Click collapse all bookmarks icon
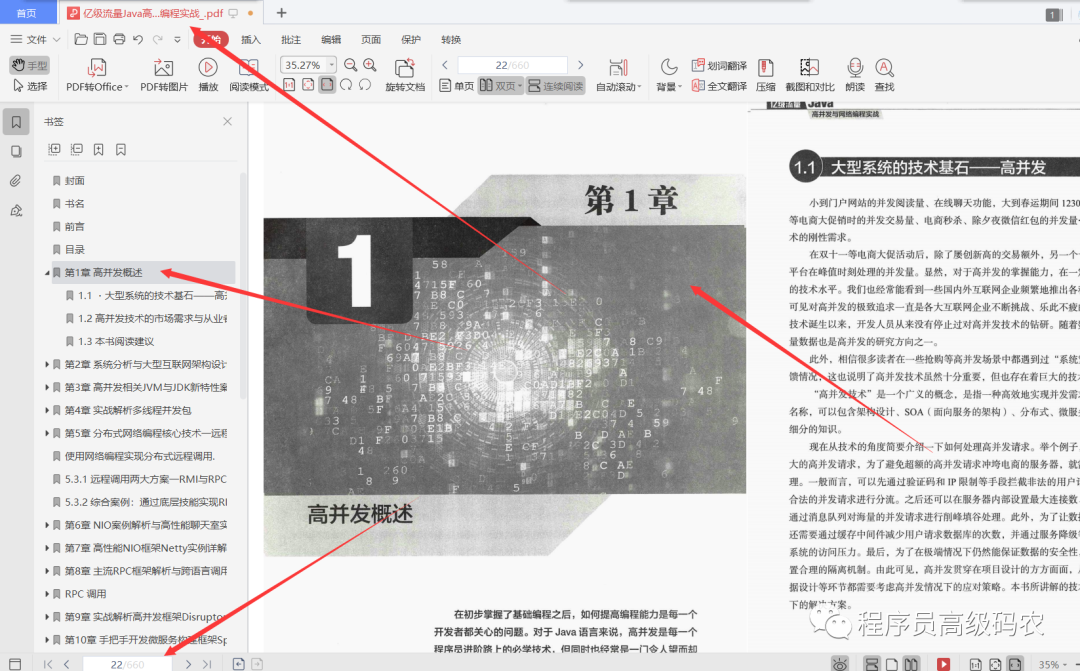The image size is (1080, 671). point(76,149)
